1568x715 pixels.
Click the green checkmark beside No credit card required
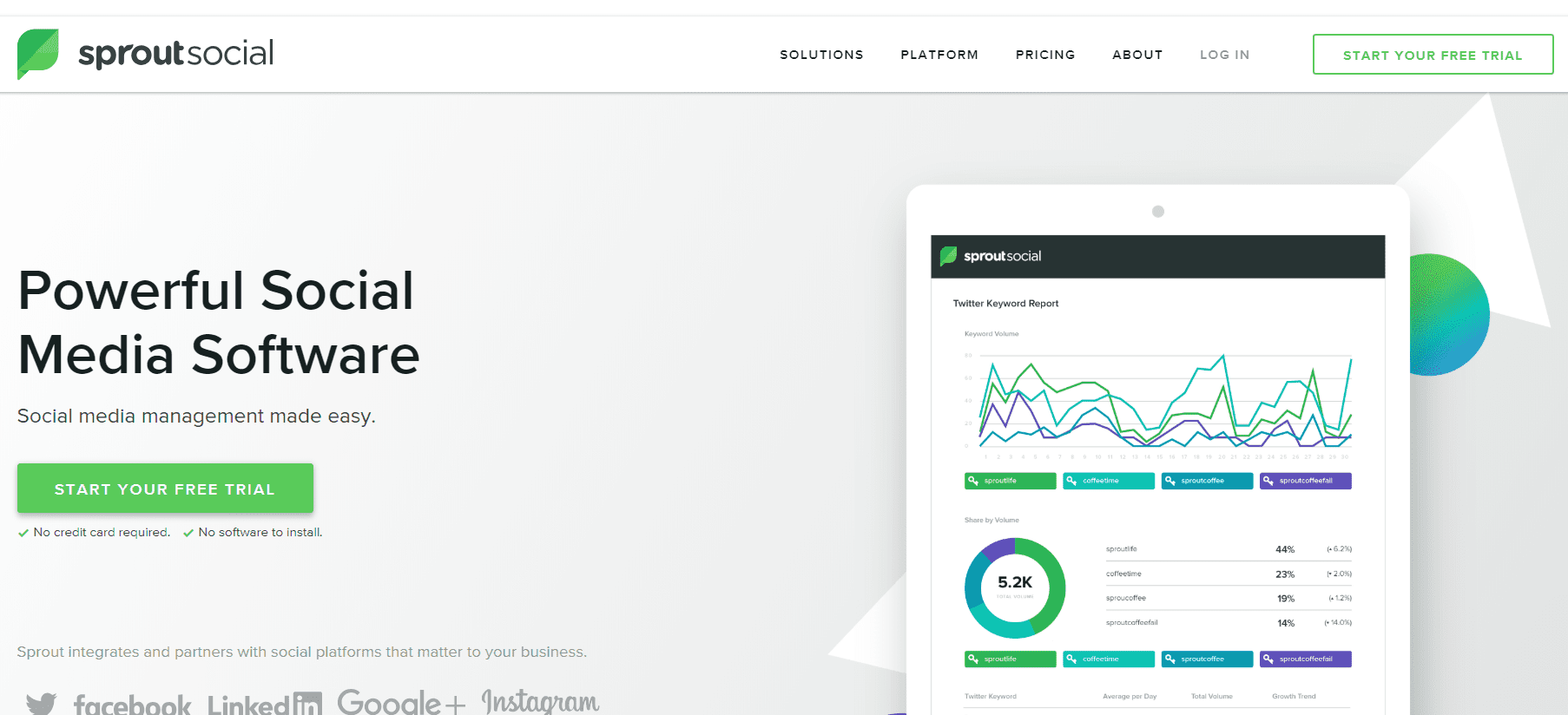(23, 533)
